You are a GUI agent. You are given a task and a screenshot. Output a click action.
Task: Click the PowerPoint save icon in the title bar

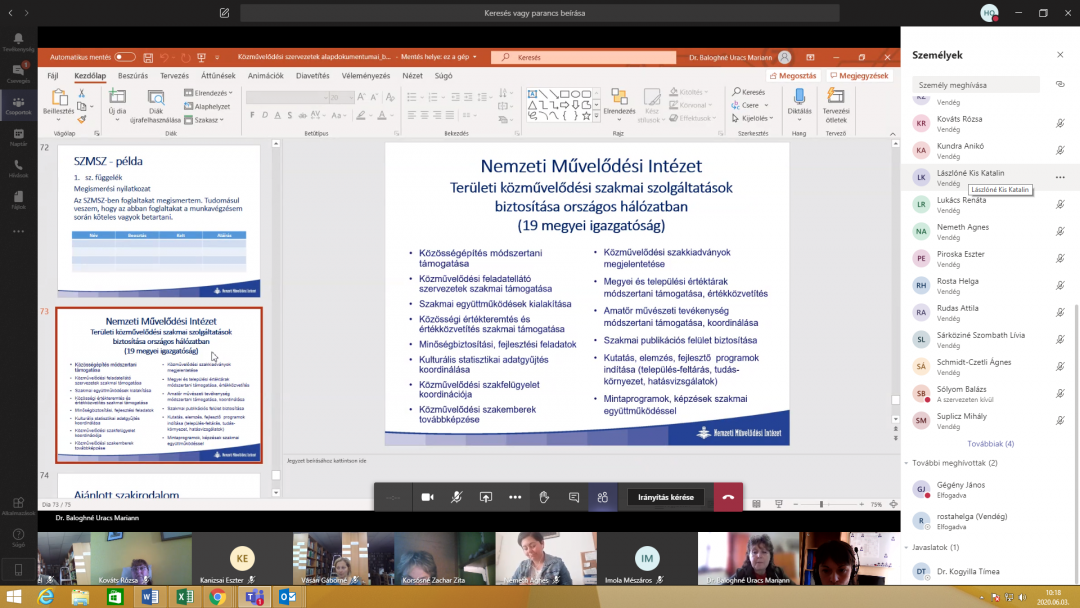148,57
